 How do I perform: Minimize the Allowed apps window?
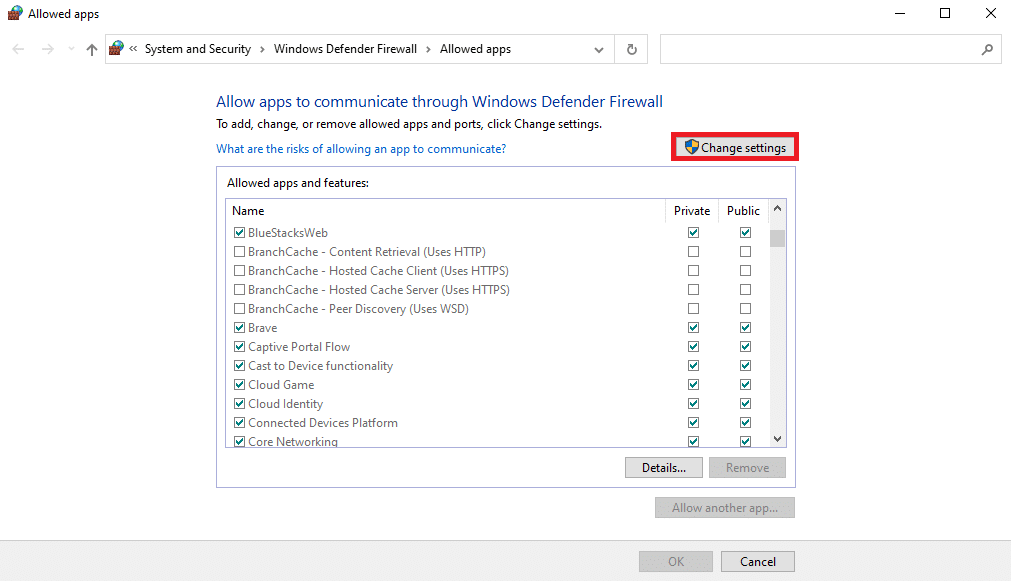(900, 14)
